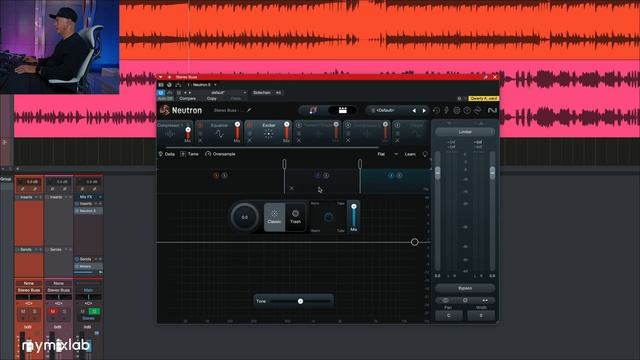The image size is (640, 360).
Task: Open the 1 - Neutron 5 insert selector dropdown
Action: click(202, 84)
